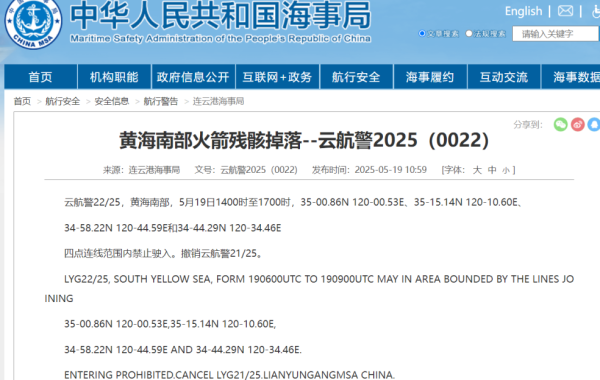Go to 首页 in navigation bar

pyautogui.click(x=40, y=77)
